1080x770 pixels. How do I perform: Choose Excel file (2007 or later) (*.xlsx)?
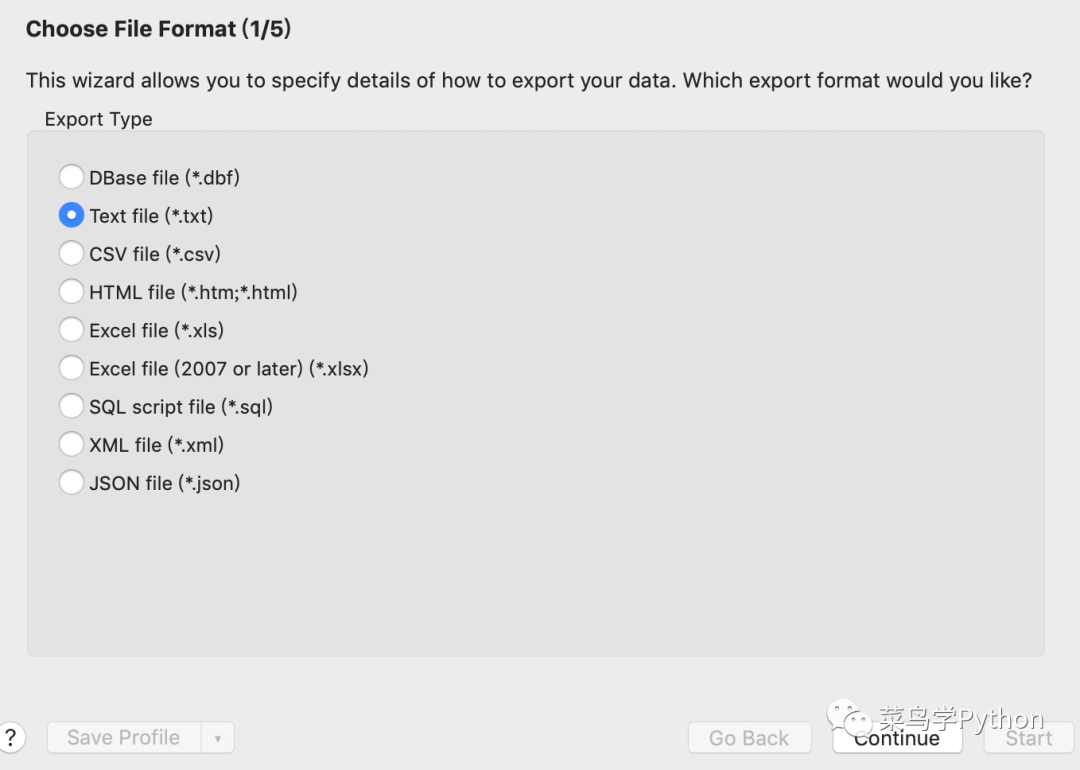click(x=71, y=368)
